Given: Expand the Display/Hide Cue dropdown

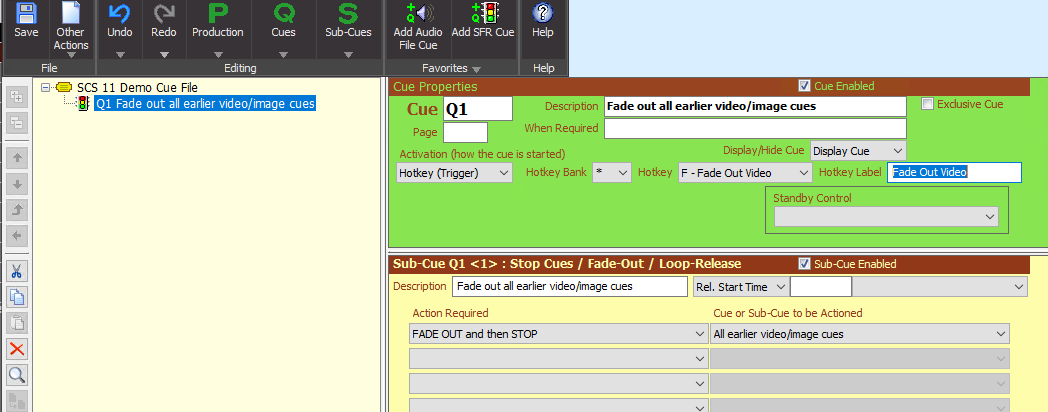Looking at the screenshot, I should point(858,151).
